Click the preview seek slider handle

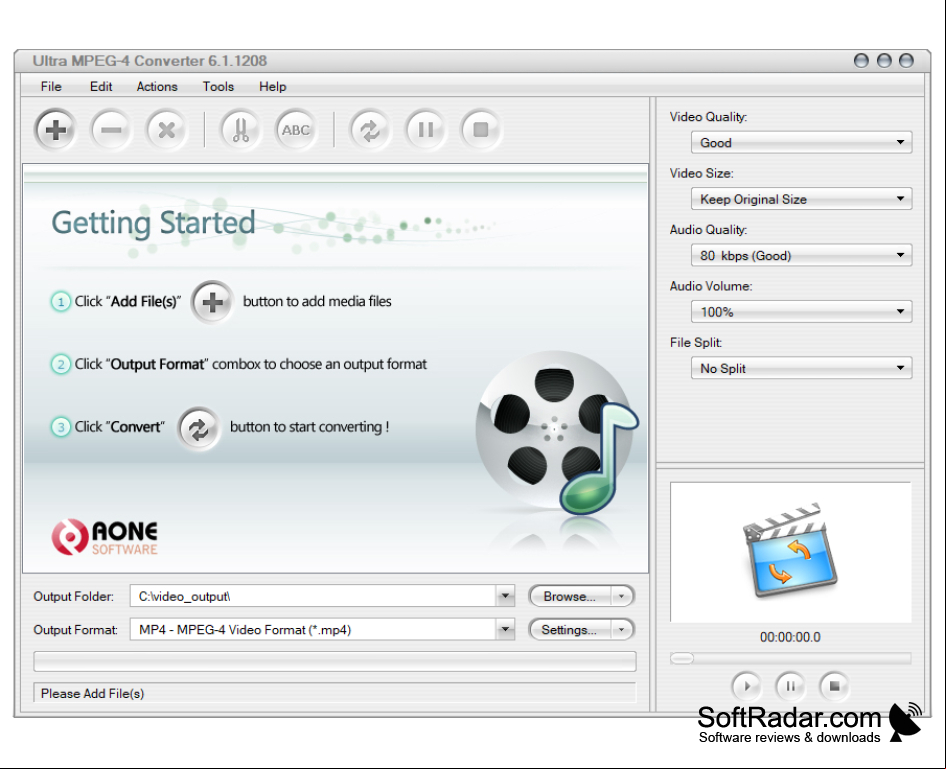pyautogui.click(x=682, y=658)
